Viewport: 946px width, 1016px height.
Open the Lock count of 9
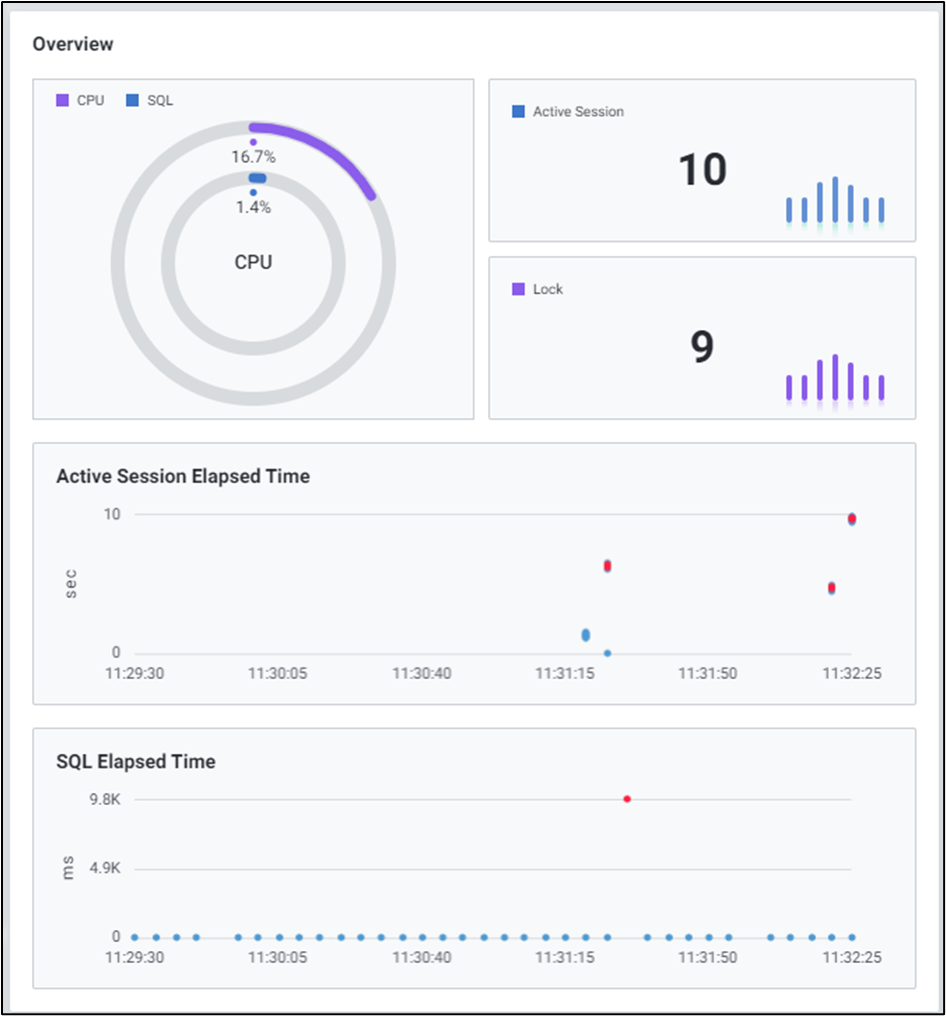coord(702,347)
